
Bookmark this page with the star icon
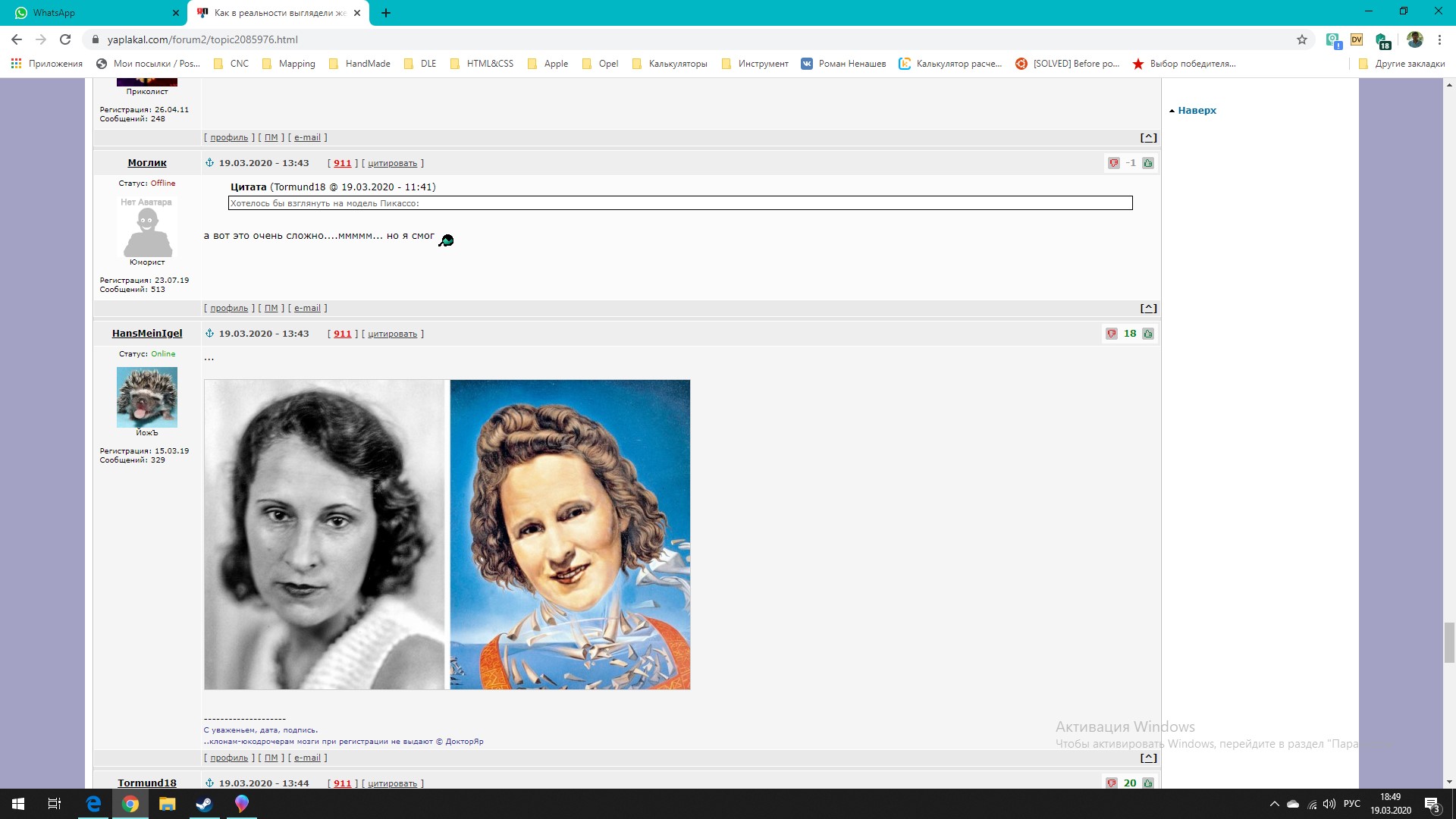pyautogui.click(x=1302, y=39)
